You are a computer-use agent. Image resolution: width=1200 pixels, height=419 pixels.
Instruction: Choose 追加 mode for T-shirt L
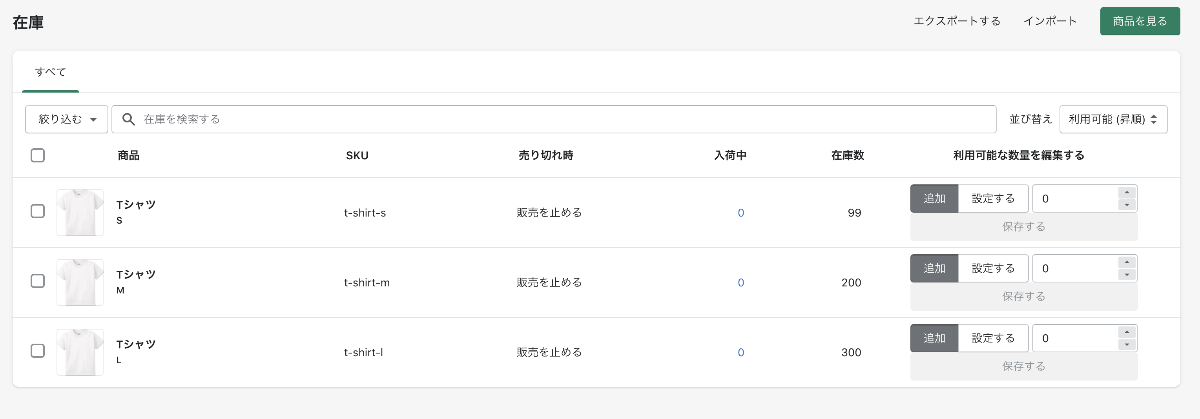coord(935,338)
